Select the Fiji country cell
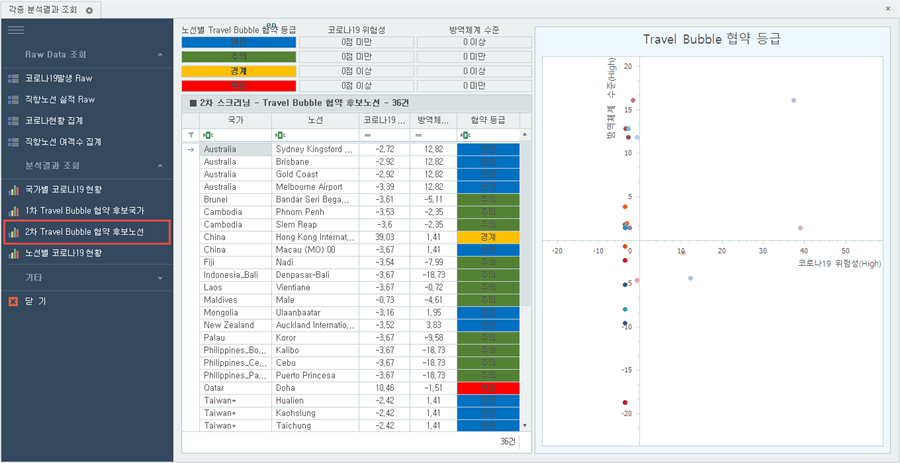 (235, 262)
